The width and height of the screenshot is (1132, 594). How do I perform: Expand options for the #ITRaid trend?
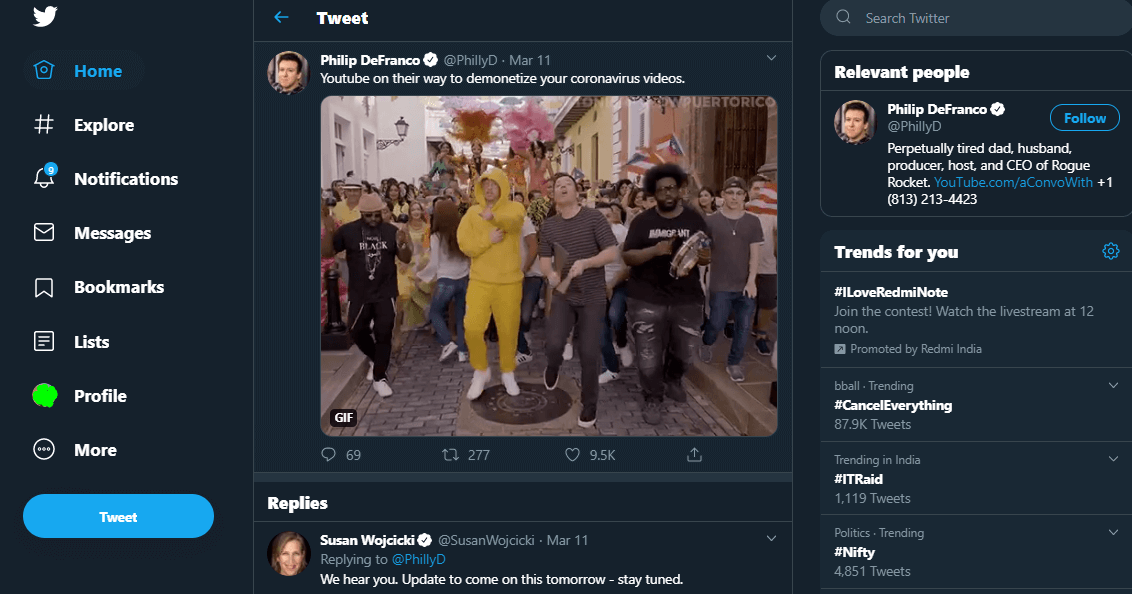1114,458
